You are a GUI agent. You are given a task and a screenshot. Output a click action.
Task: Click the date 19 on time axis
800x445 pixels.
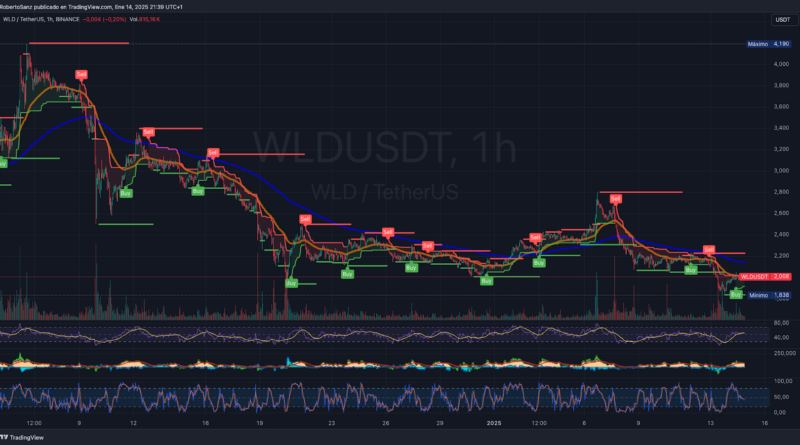tap(260, 423)
